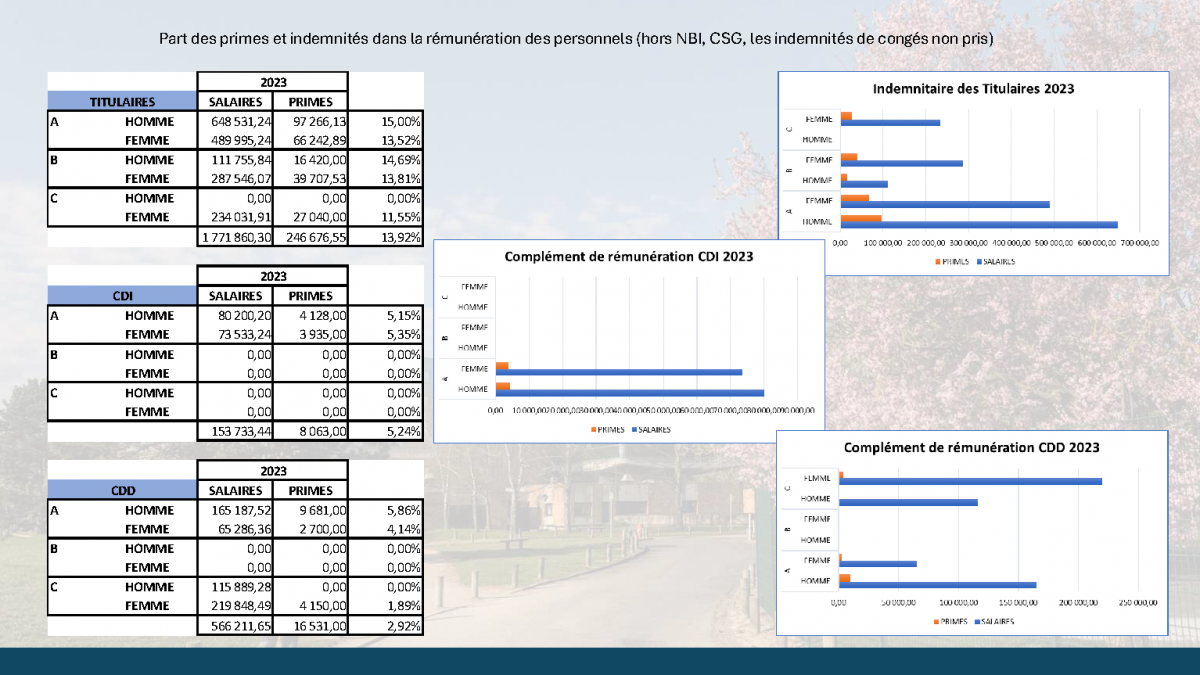Click the 5,15% cell
The width and height of the screenshot is (1200, 675).
point(403,315)
